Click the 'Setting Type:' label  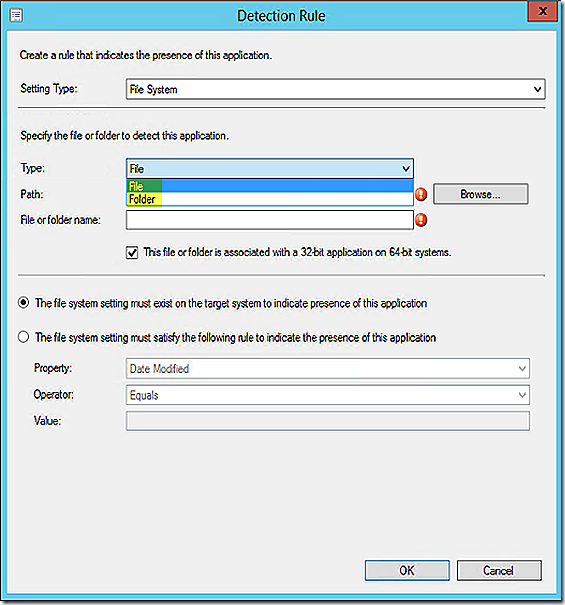(x=49, y=88)
